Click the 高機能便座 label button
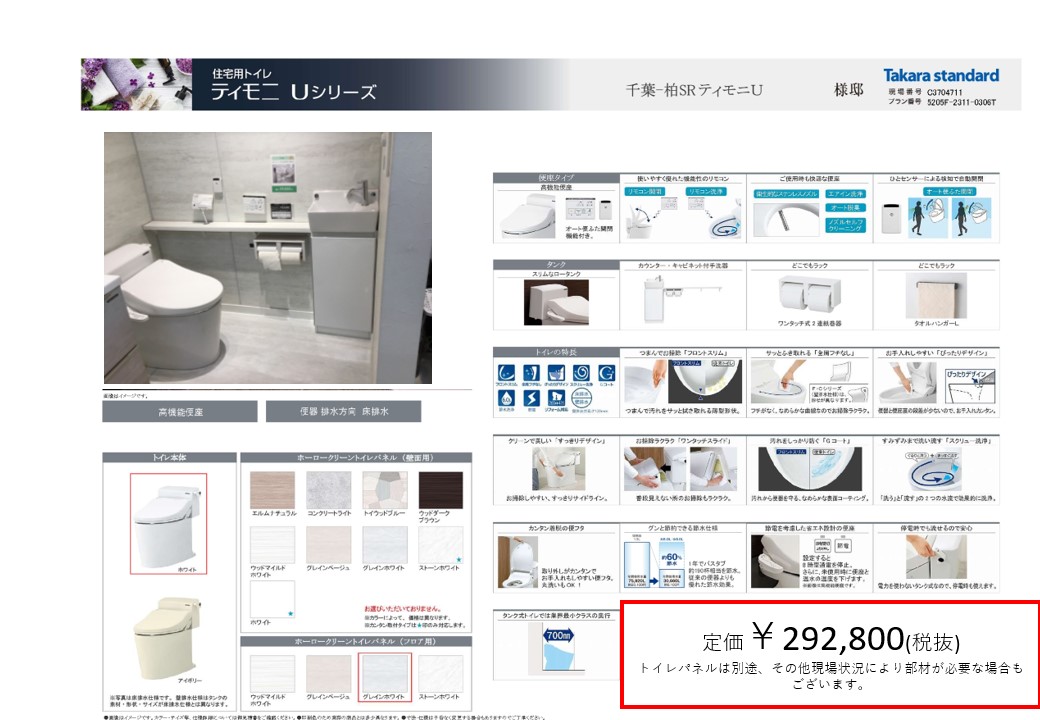The height and width of the screenshot is (720, 1040). [x=179, y=411]
